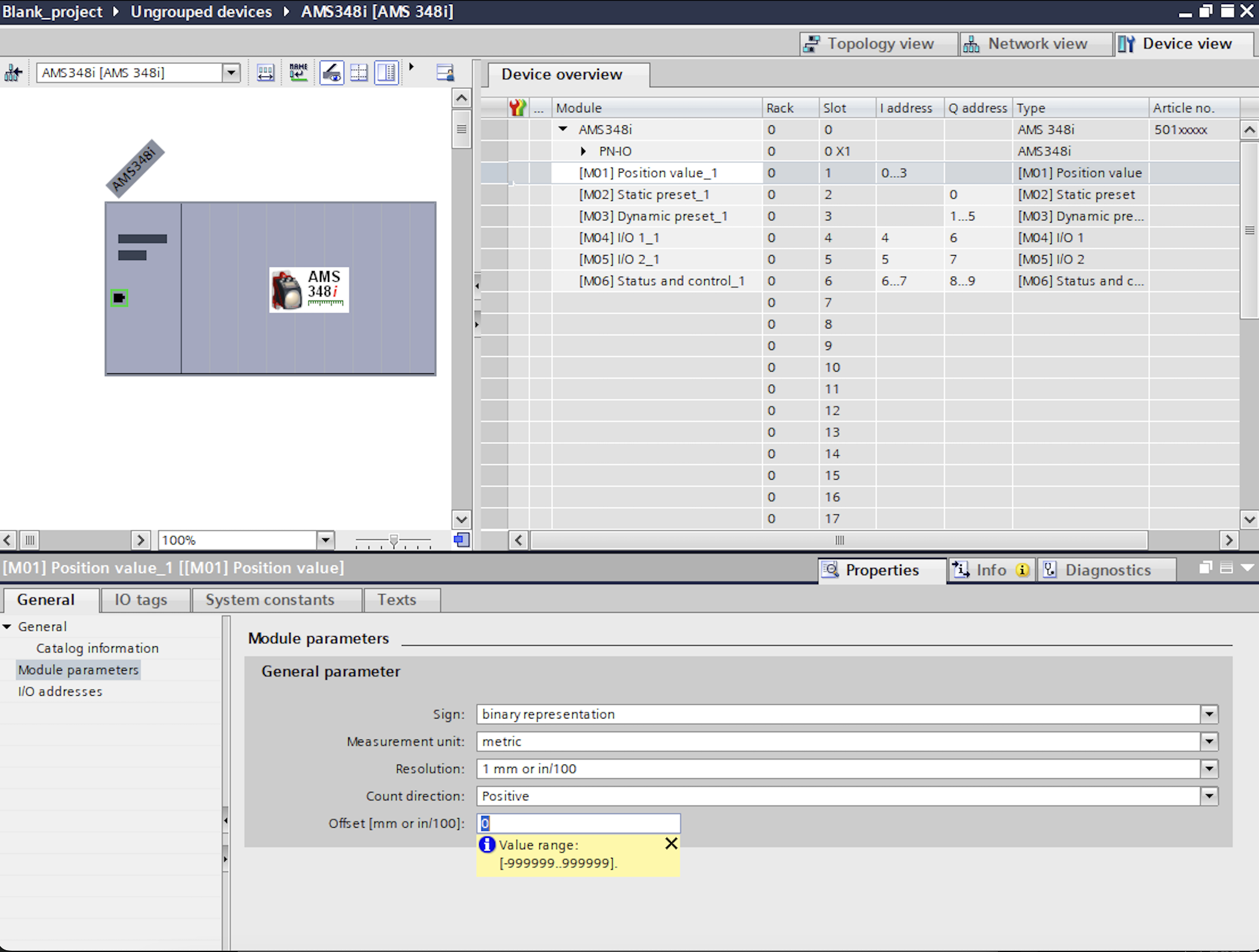Open the Resolution dropdown
The height and width of the screenshot is (952, 1259).
tap(1209, 769)
